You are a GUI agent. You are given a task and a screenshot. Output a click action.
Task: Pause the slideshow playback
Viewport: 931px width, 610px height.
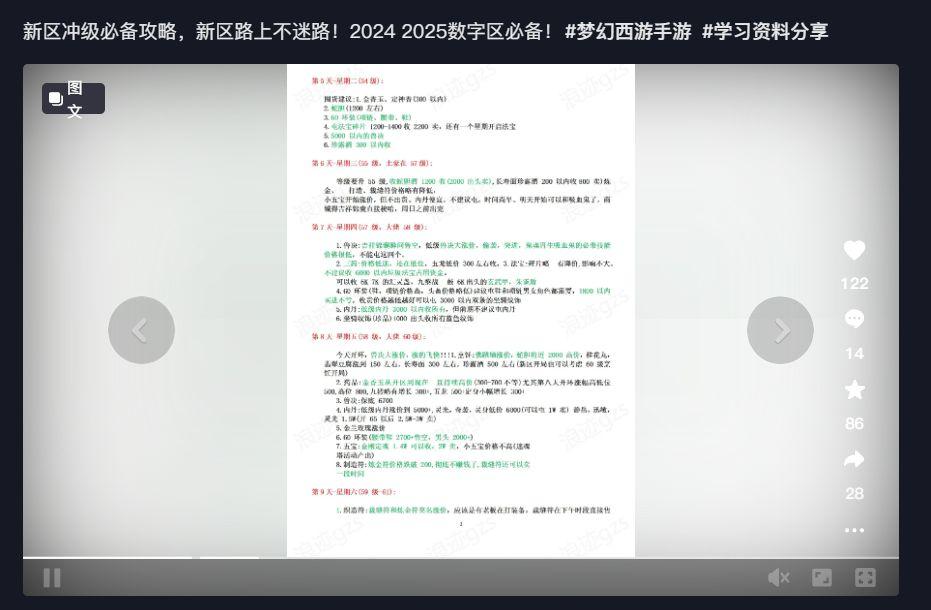click(x=52, y=577)
